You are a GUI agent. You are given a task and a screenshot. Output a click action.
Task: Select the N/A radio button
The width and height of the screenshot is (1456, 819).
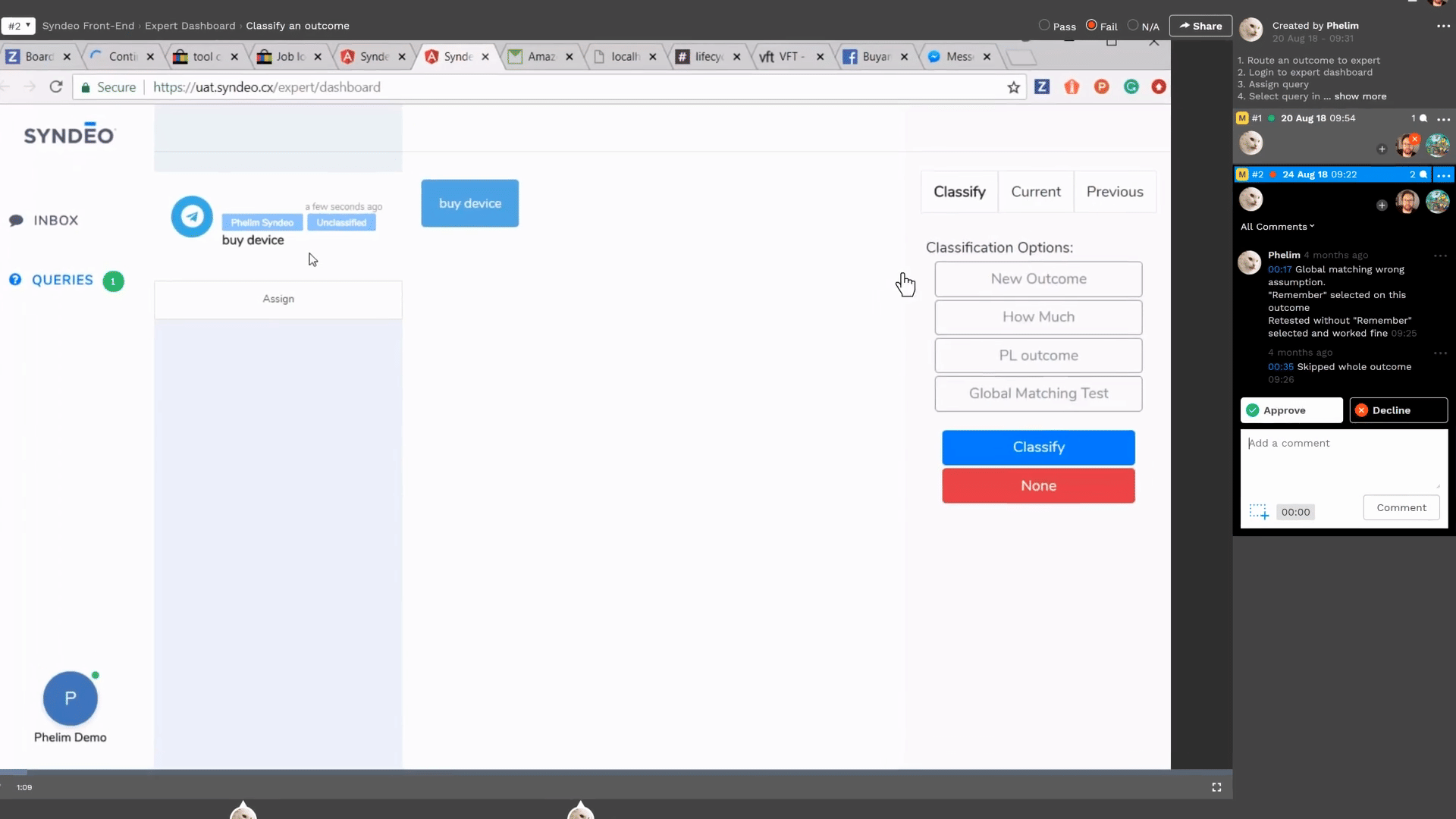click(x=1133, y=26)
